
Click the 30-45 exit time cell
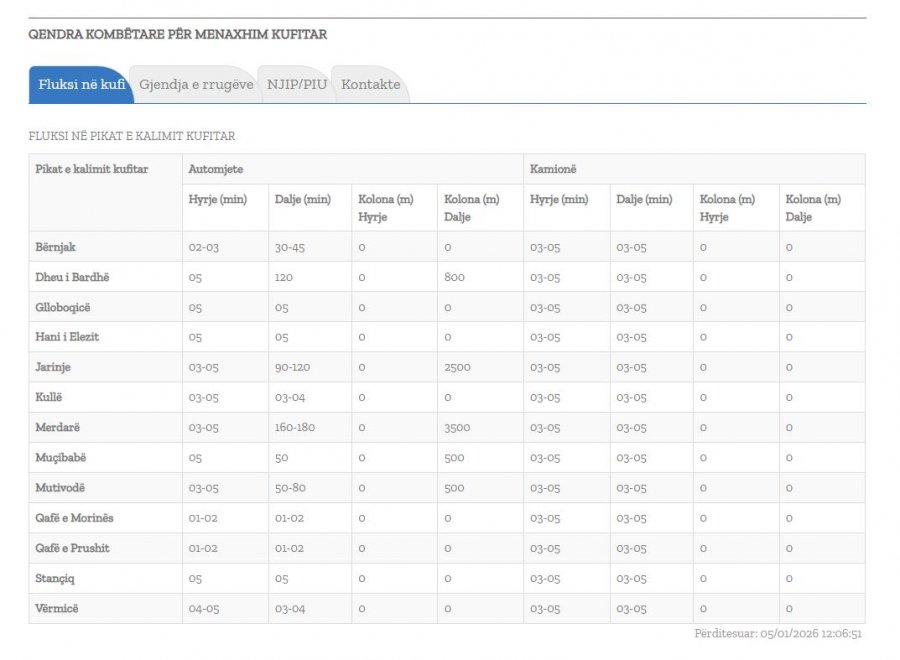pos(290,247)
